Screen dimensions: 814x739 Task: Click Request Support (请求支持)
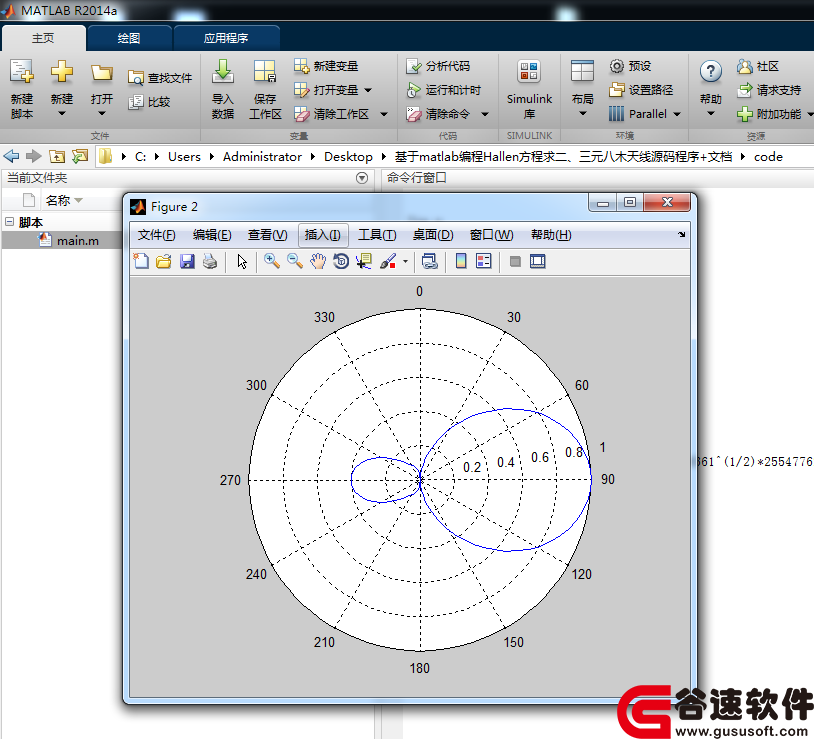769,90
